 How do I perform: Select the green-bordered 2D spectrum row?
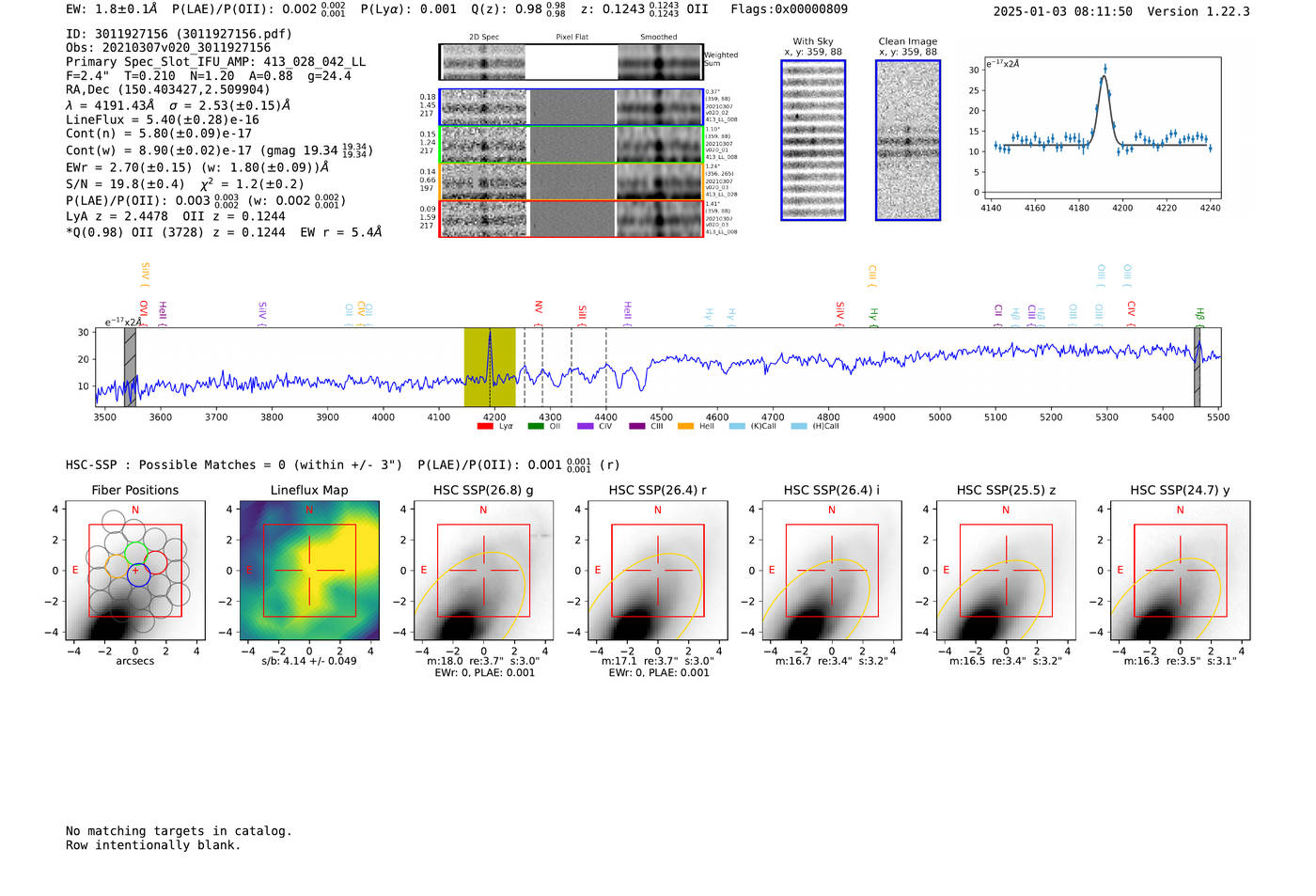[x=572, y=145]
